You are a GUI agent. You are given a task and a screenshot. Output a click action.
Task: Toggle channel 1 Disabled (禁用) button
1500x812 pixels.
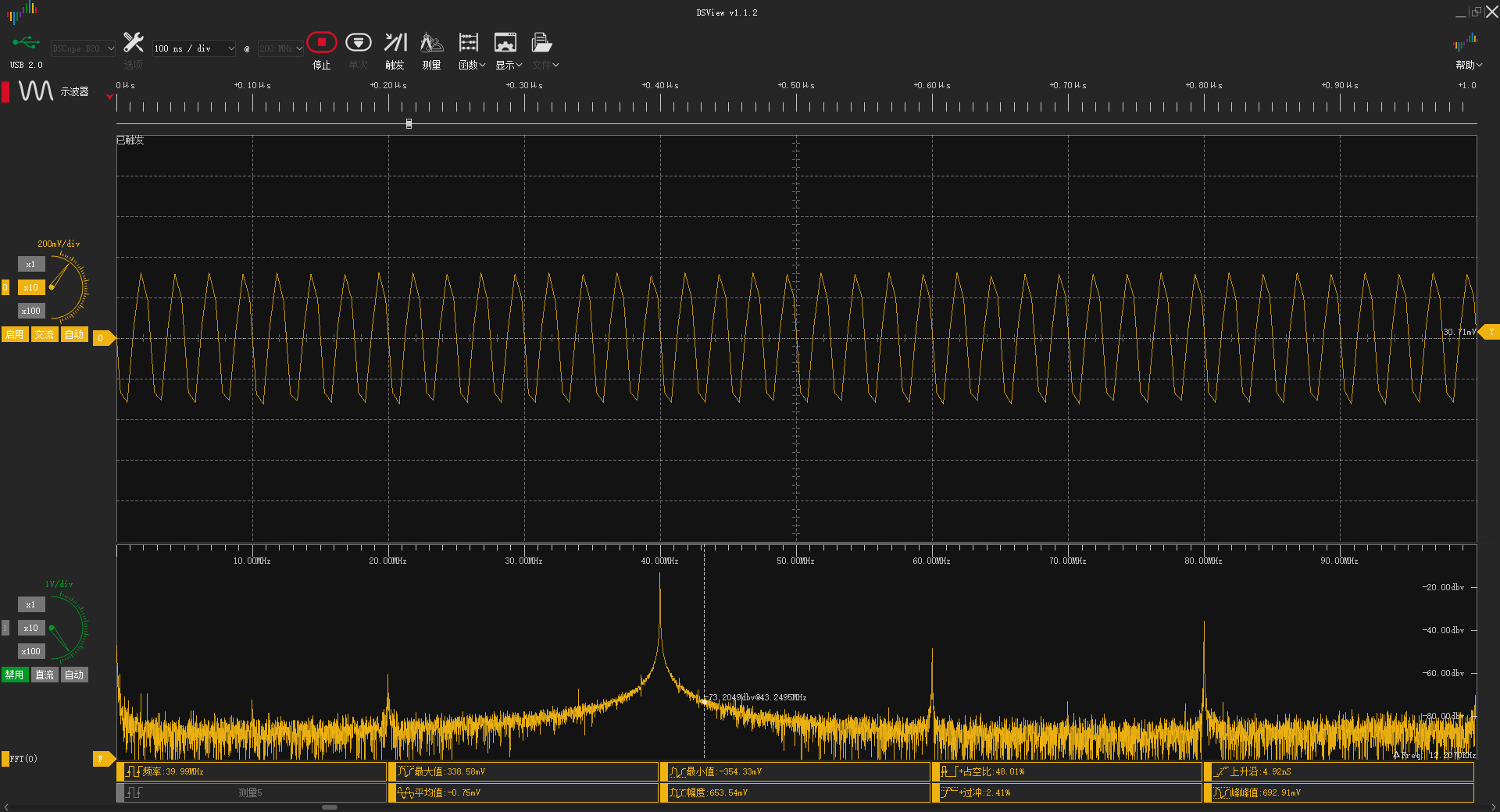15,675
